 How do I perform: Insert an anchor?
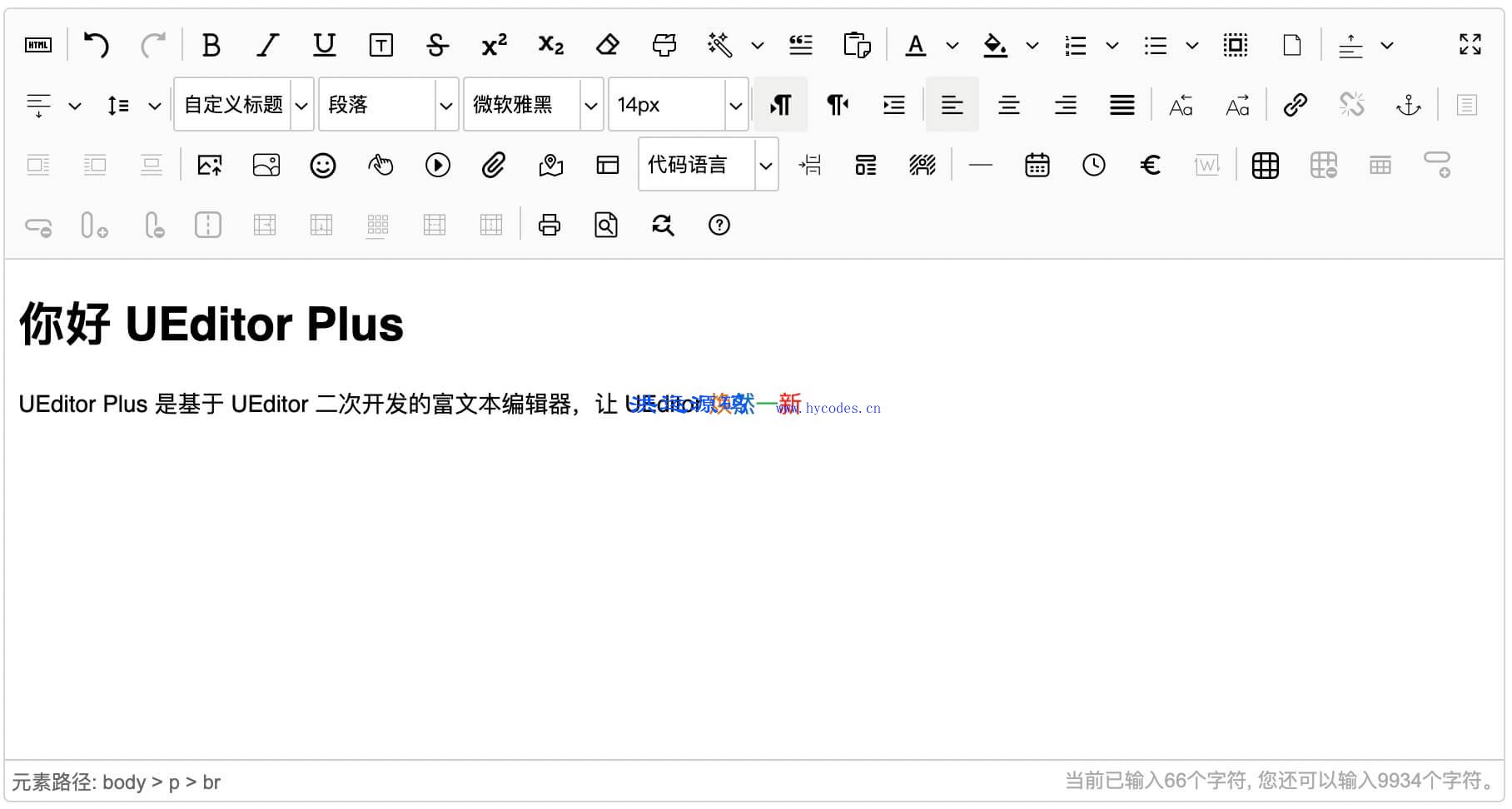coord(1409,105)
